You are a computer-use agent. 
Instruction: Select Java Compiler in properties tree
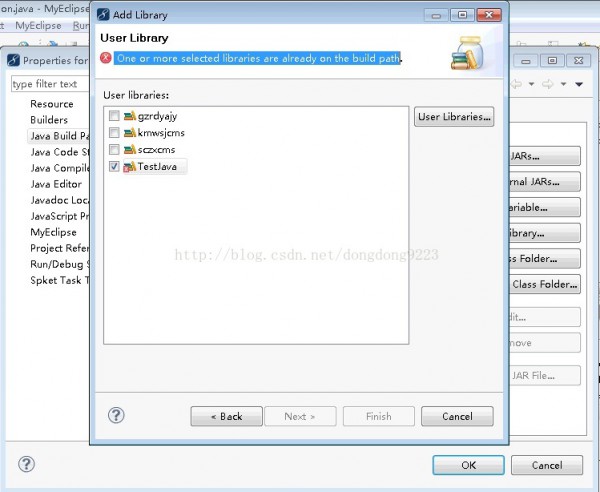[60, 168]
